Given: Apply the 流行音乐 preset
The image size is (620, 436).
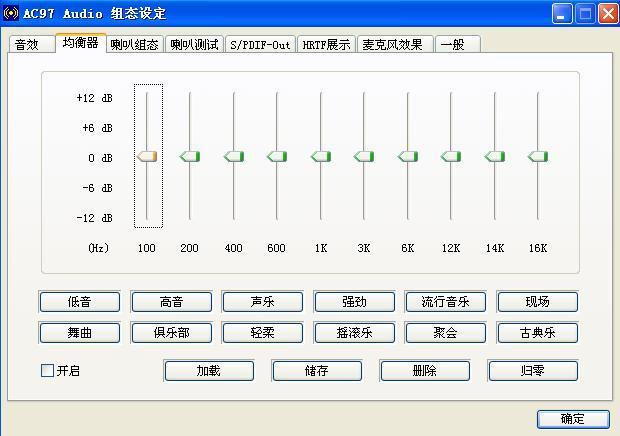Looking at the screenshot, I should click(446, 302).
